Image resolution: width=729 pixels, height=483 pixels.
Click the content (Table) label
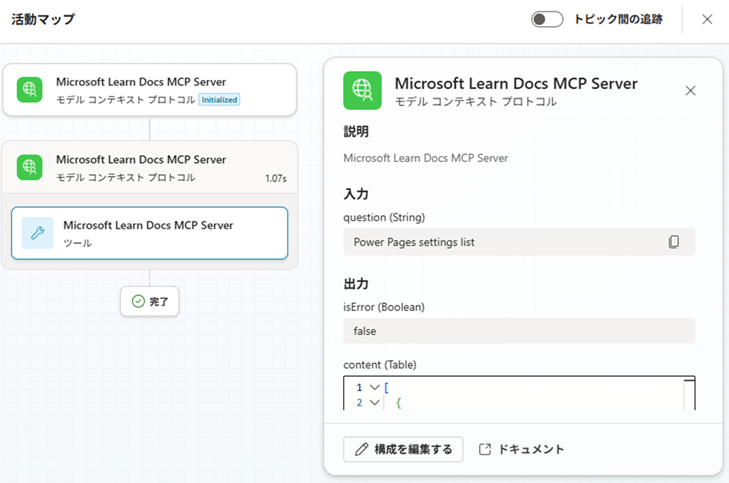[380, 365]
